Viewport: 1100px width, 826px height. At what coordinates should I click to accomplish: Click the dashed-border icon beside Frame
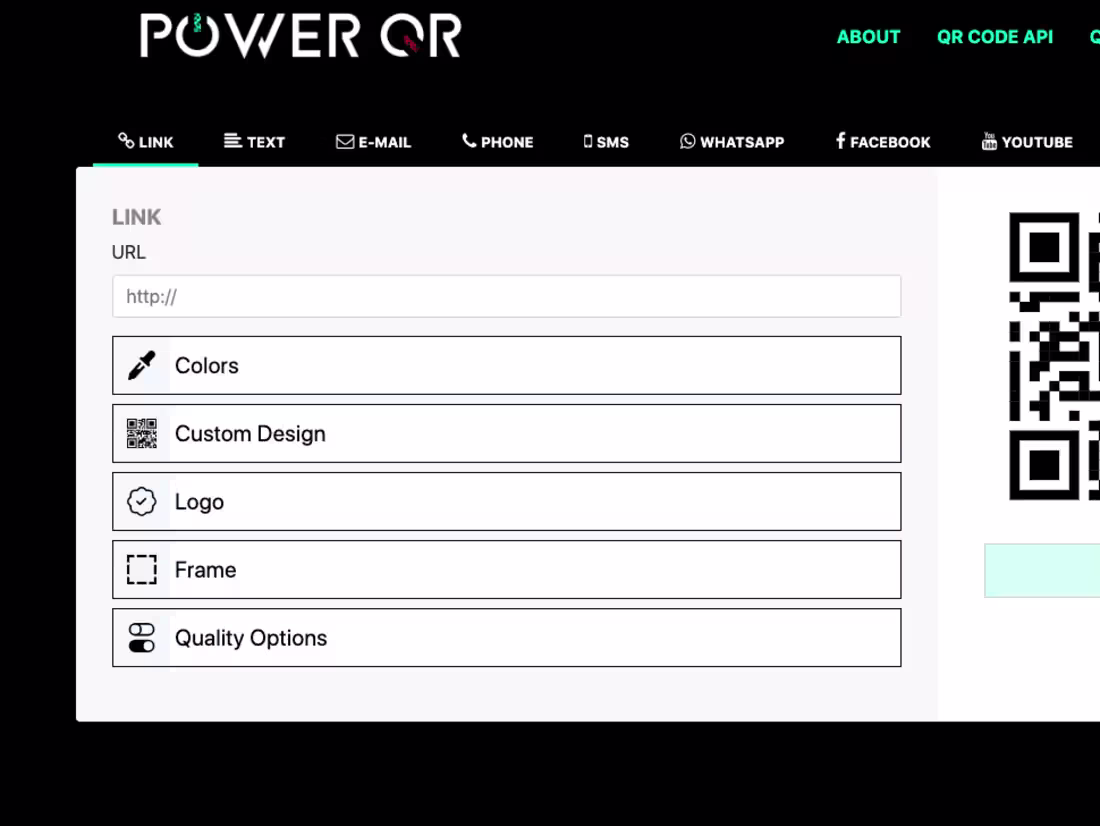click(x=141, y=569)
